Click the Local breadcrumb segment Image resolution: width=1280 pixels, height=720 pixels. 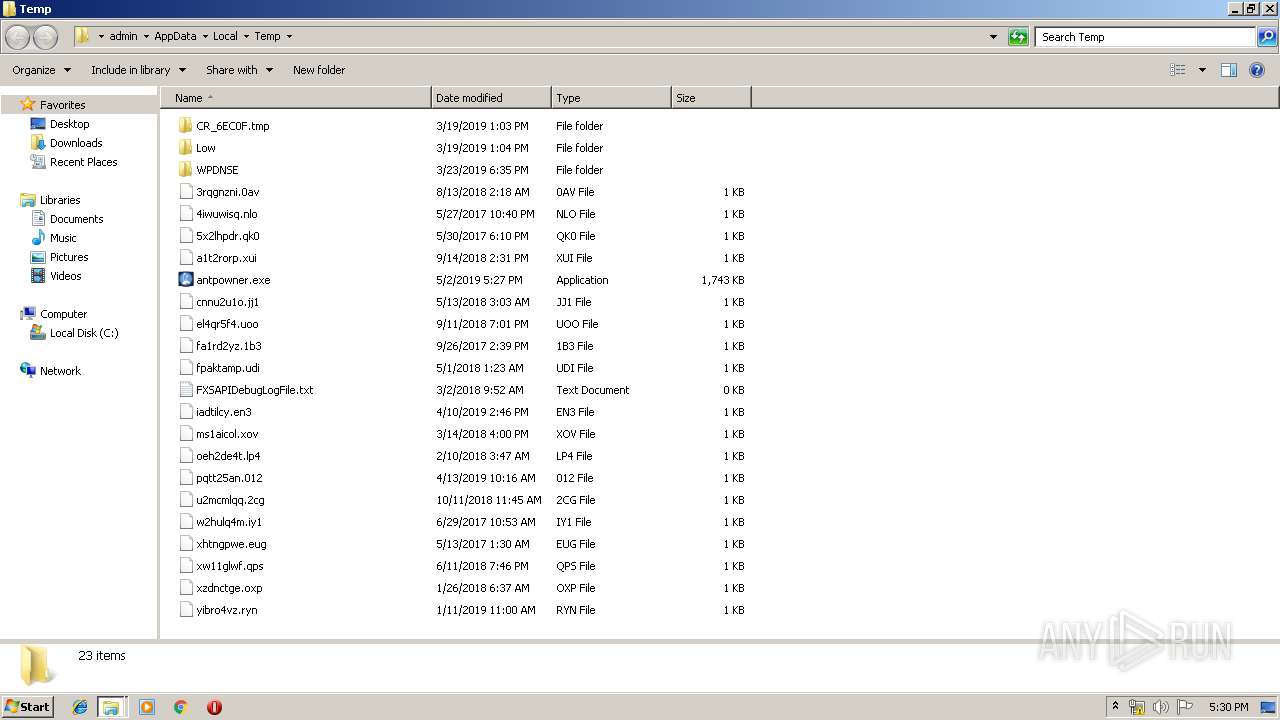click(225, 37)
